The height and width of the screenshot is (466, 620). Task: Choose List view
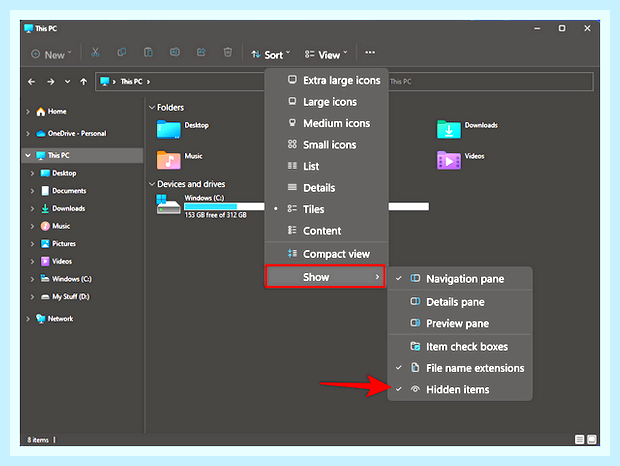click(326, 166)
